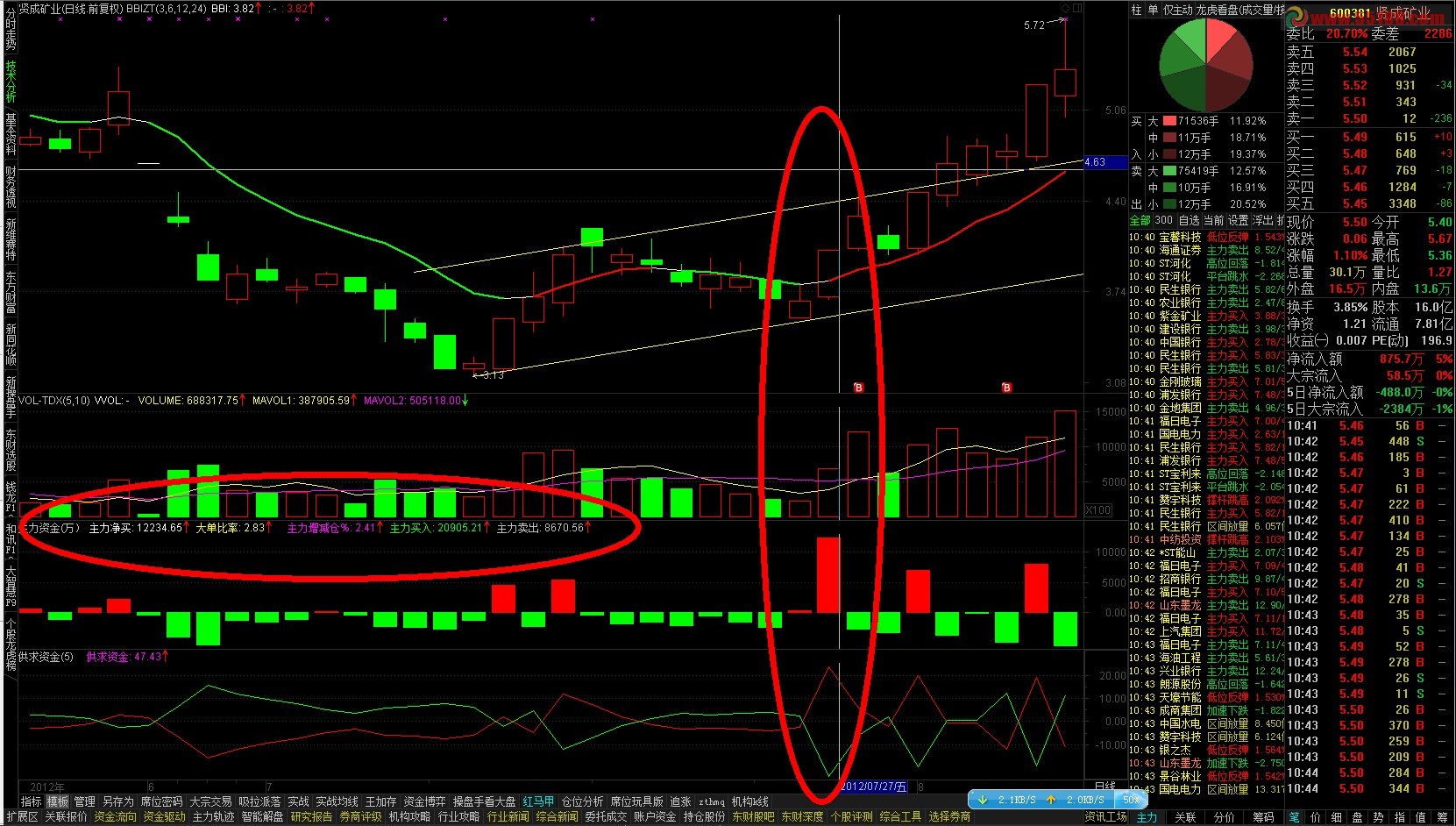Open 技术分析 in the left sidebar

point(11,81)
